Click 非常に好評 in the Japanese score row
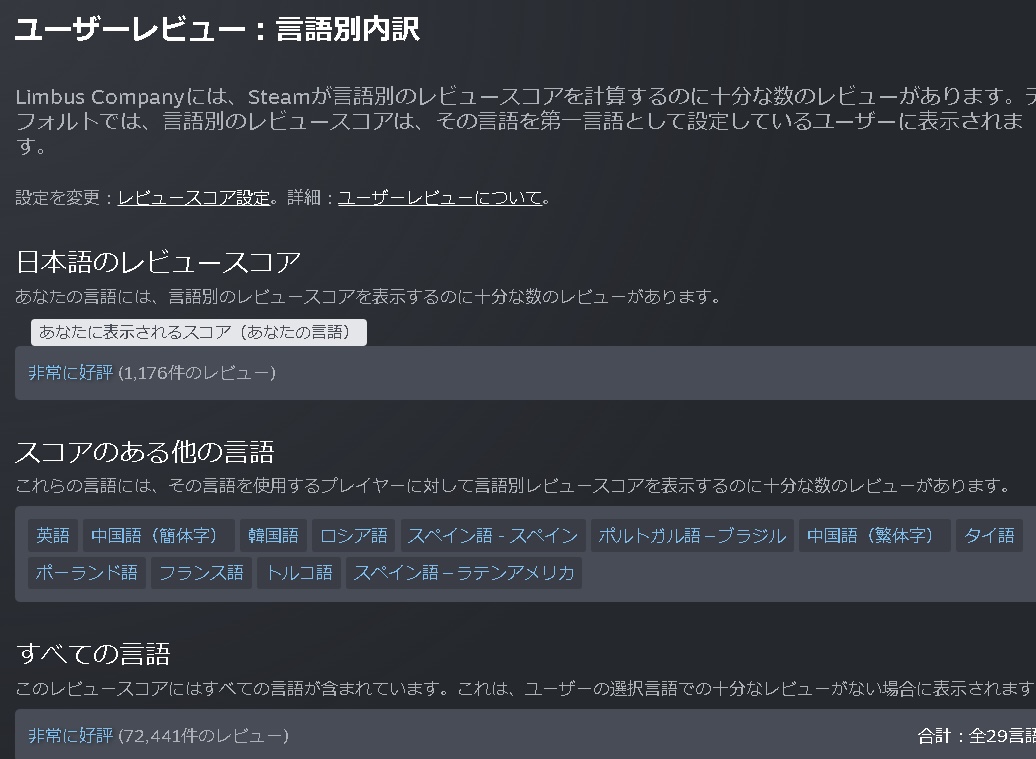This screenshot has height=759, width=1036. (70, 373)
